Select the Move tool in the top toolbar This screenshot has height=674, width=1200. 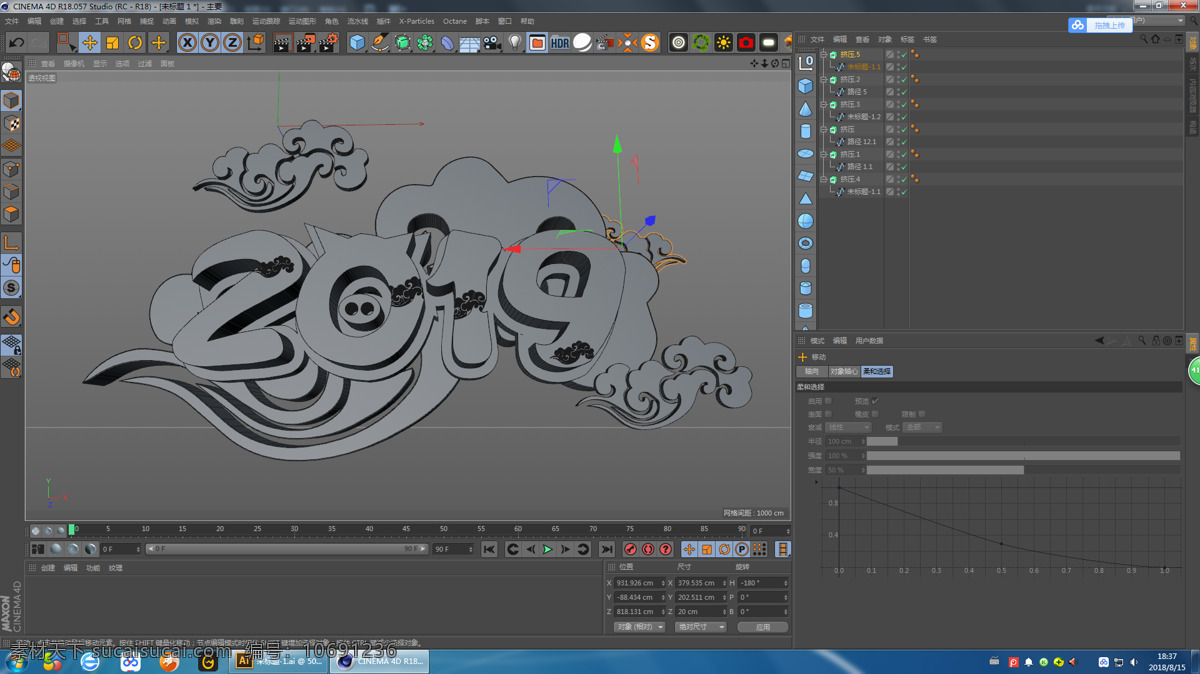click(x=89, y=42)
